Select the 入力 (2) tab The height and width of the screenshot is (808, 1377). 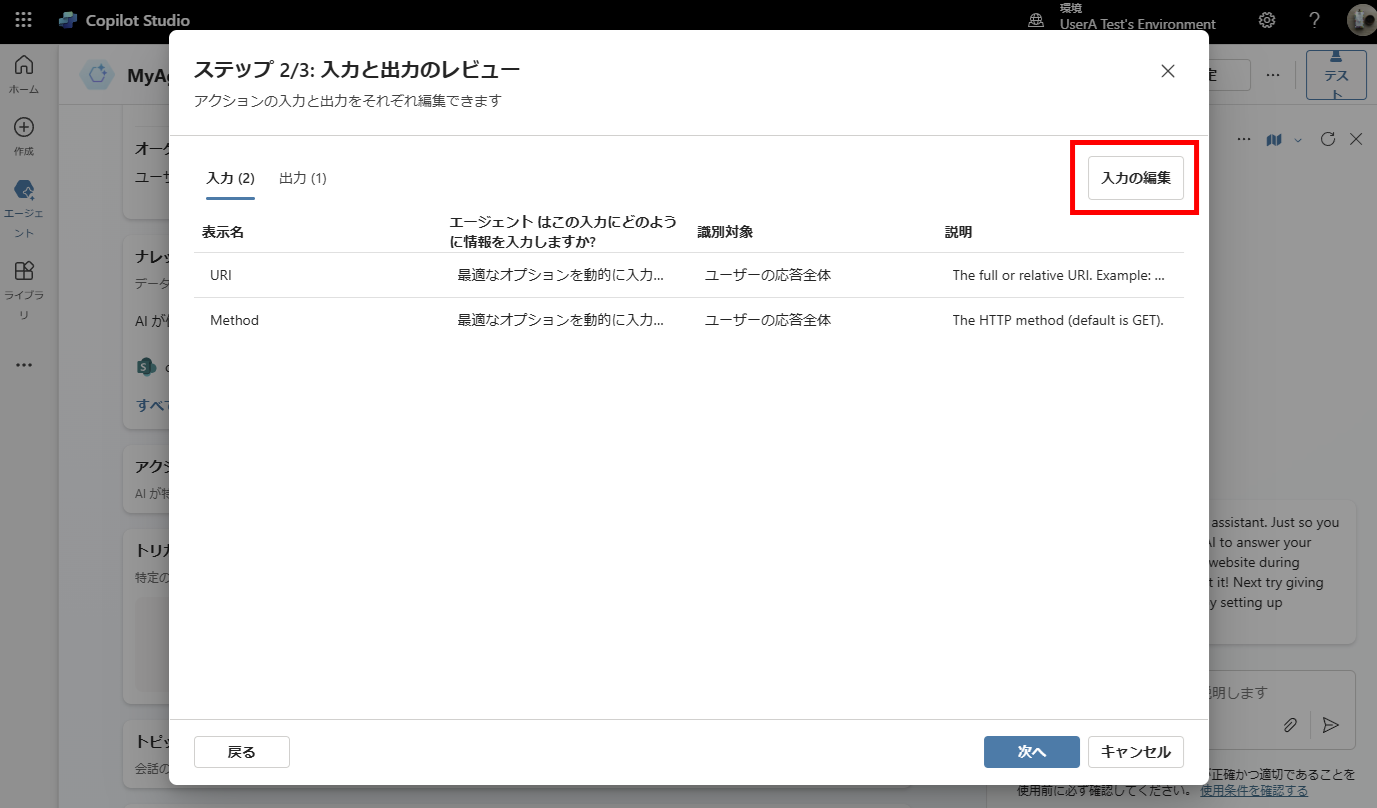click(230, 177)
